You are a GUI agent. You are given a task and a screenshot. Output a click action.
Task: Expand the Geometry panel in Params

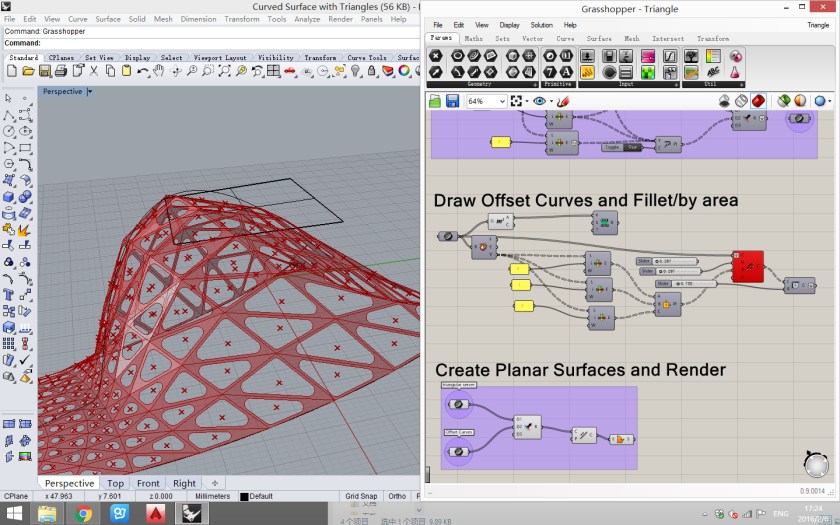coord(479,84)
